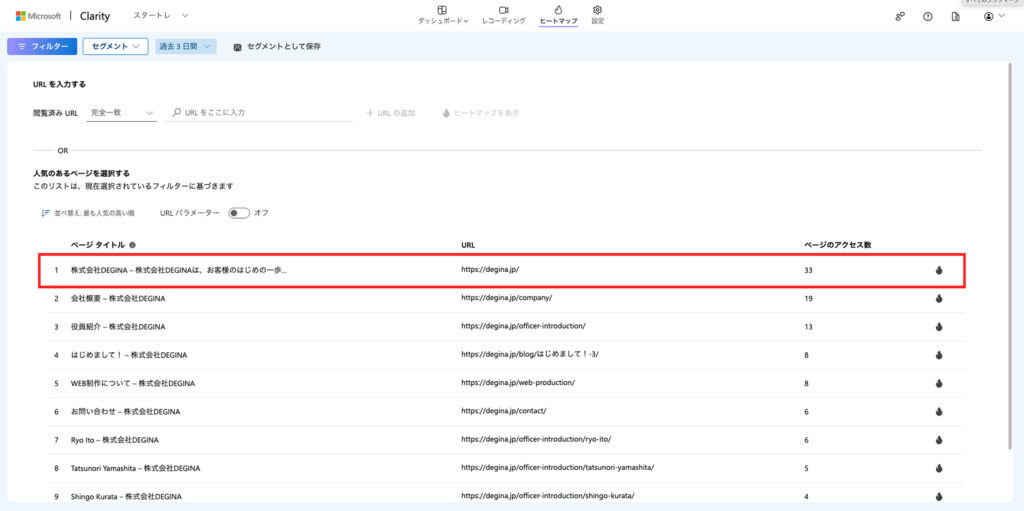Switch to the レコーディング tab
Screen dimensions: 1024x511
(x=503, y=15)
